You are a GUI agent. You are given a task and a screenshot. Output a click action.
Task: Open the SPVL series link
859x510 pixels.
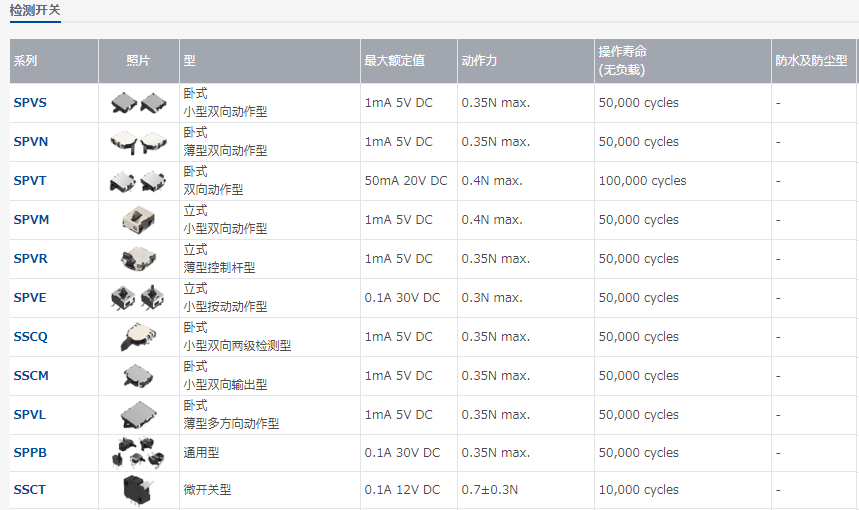click(30, 415)
